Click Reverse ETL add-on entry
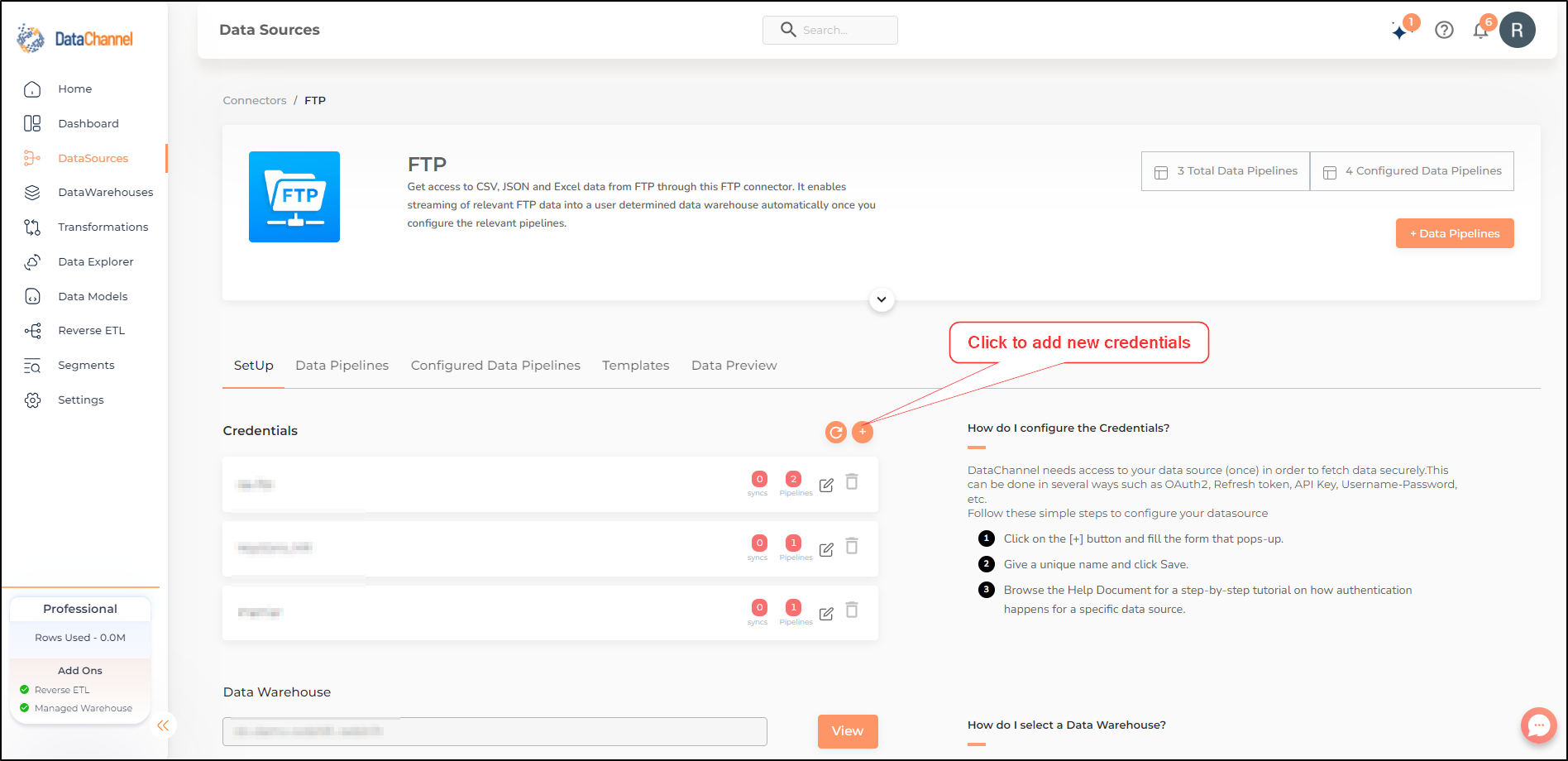Screen dimensions: 1568x761 click(62, 690)
